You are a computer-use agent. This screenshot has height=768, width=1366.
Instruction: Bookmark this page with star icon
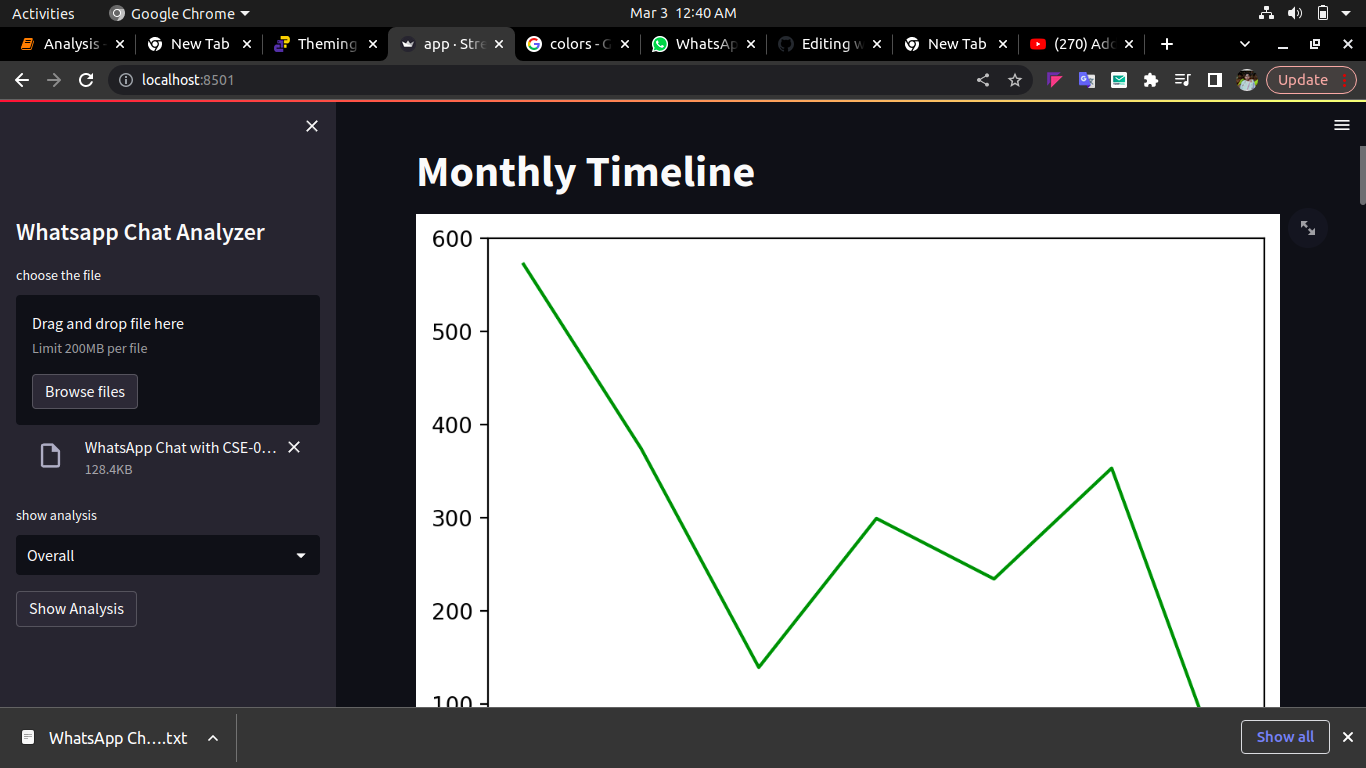click(x=1015, y=80)
